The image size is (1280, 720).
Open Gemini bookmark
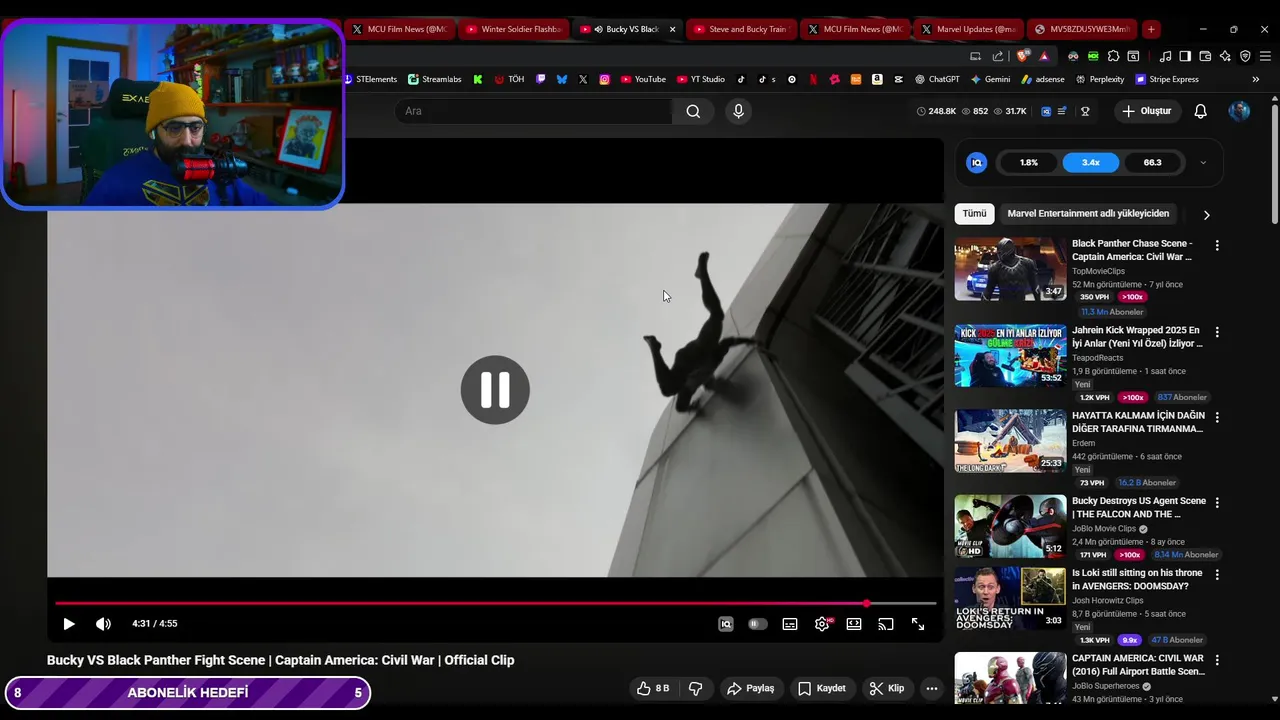990,79
